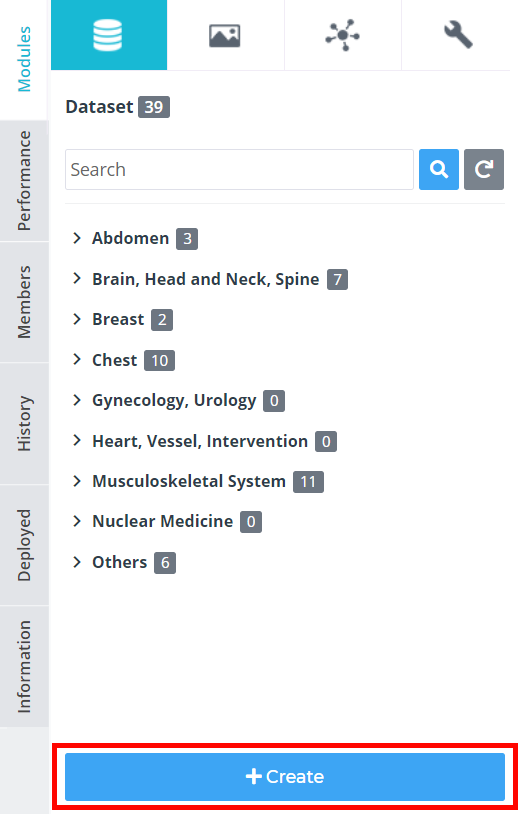Switch to the Performance side tab

(24, 181)
